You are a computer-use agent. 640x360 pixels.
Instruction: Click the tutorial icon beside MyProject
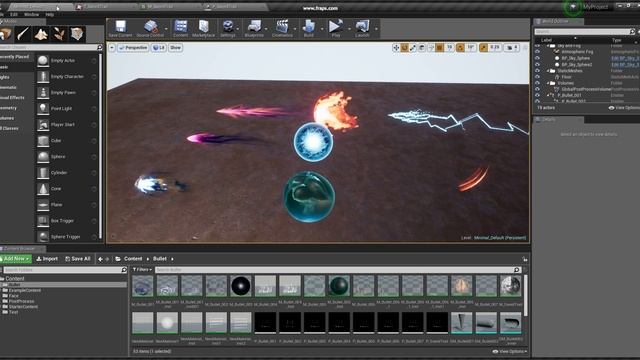pyautogui.click(x=573, y=7)
